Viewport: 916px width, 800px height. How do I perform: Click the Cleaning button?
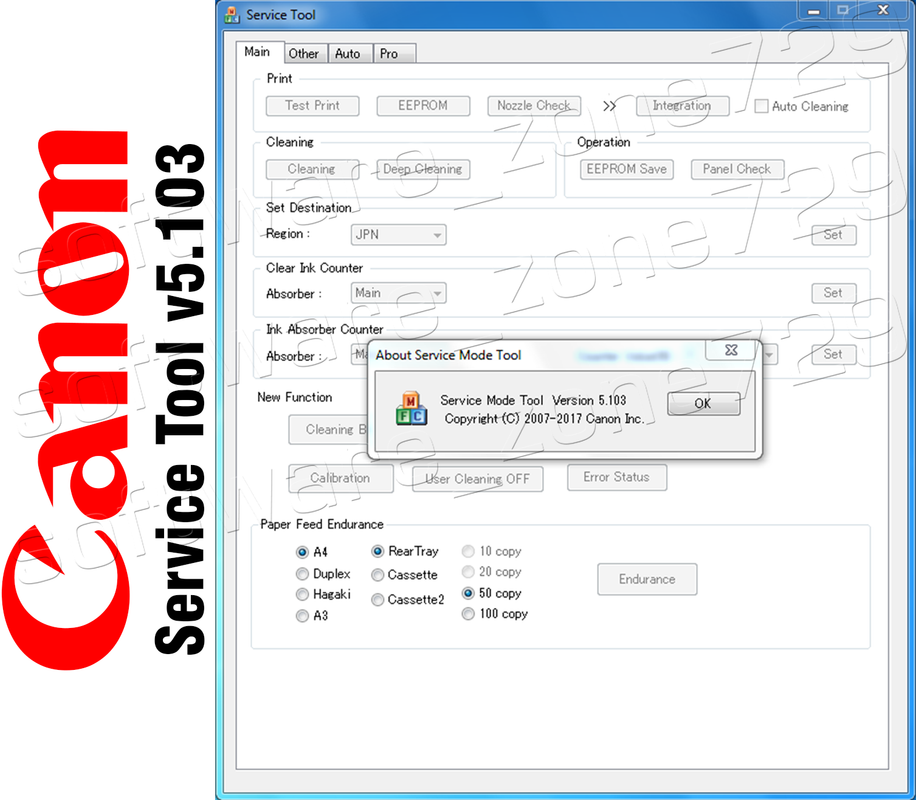pos(312,169)
